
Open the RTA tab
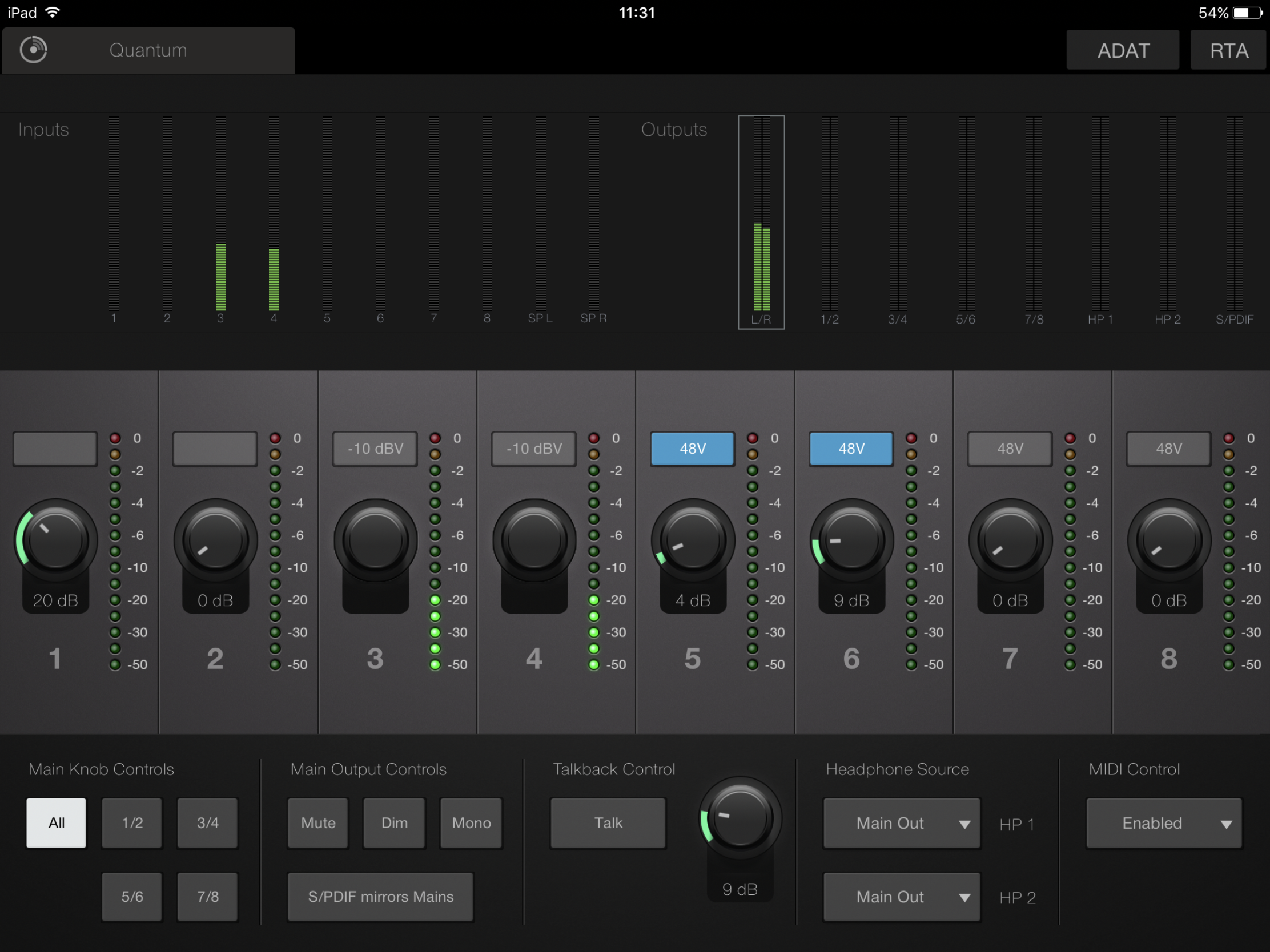pos(1229,50)
